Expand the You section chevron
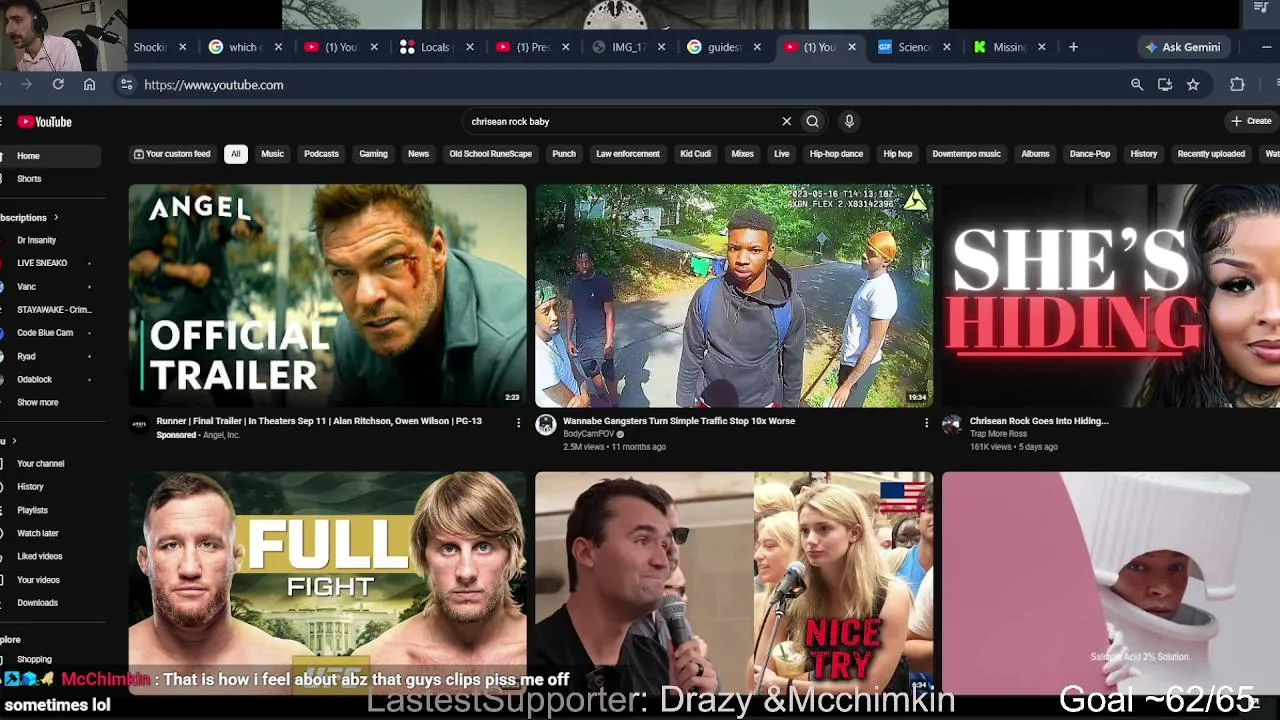 pos(14,441)
